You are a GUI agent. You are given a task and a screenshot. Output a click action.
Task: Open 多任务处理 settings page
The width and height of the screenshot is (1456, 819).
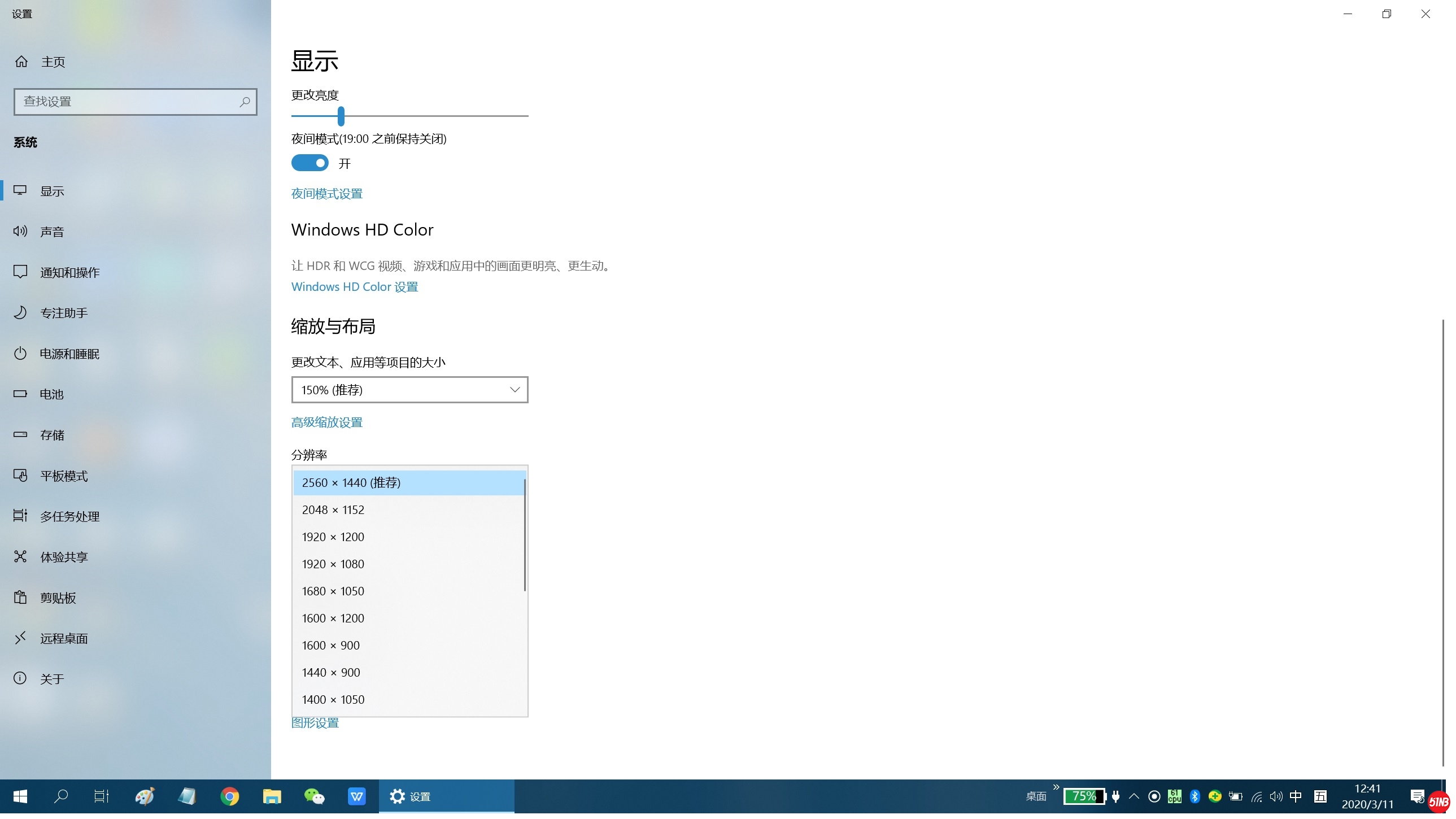(69, 516)
